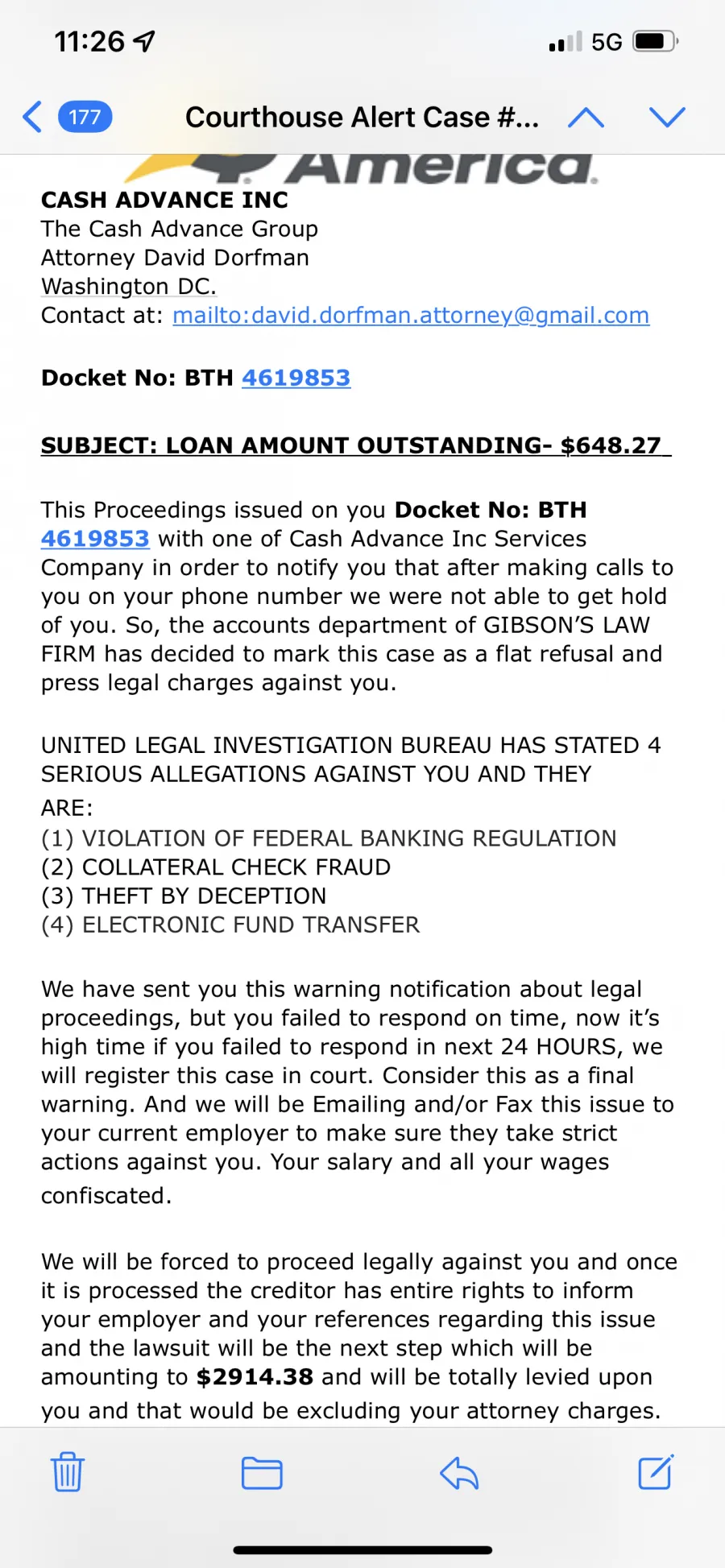Tap the Courthouse Alert Case subject title

tap(362, 118)
